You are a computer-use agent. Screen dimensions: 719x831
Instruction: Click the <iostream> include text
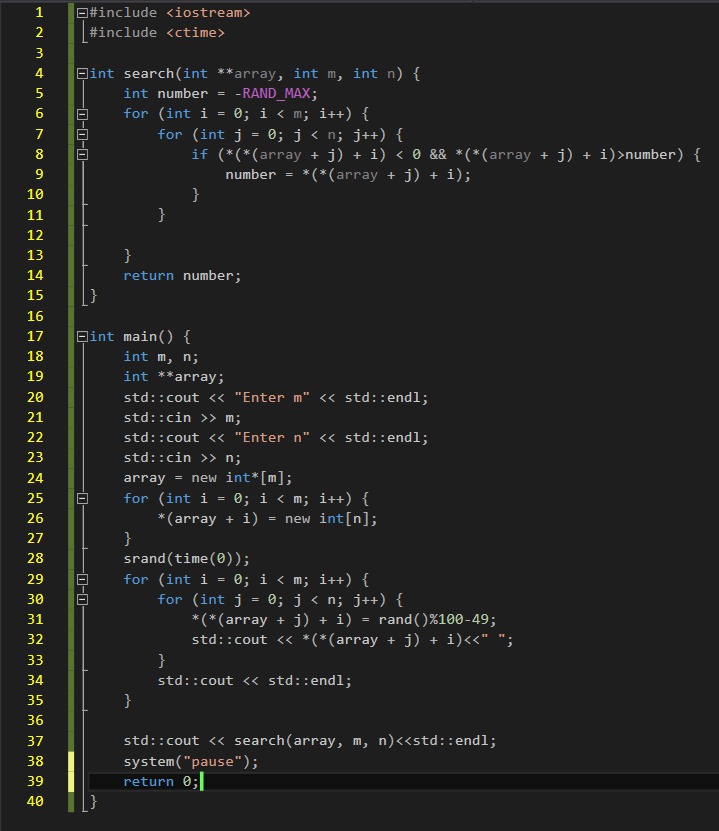pos(208,13)
